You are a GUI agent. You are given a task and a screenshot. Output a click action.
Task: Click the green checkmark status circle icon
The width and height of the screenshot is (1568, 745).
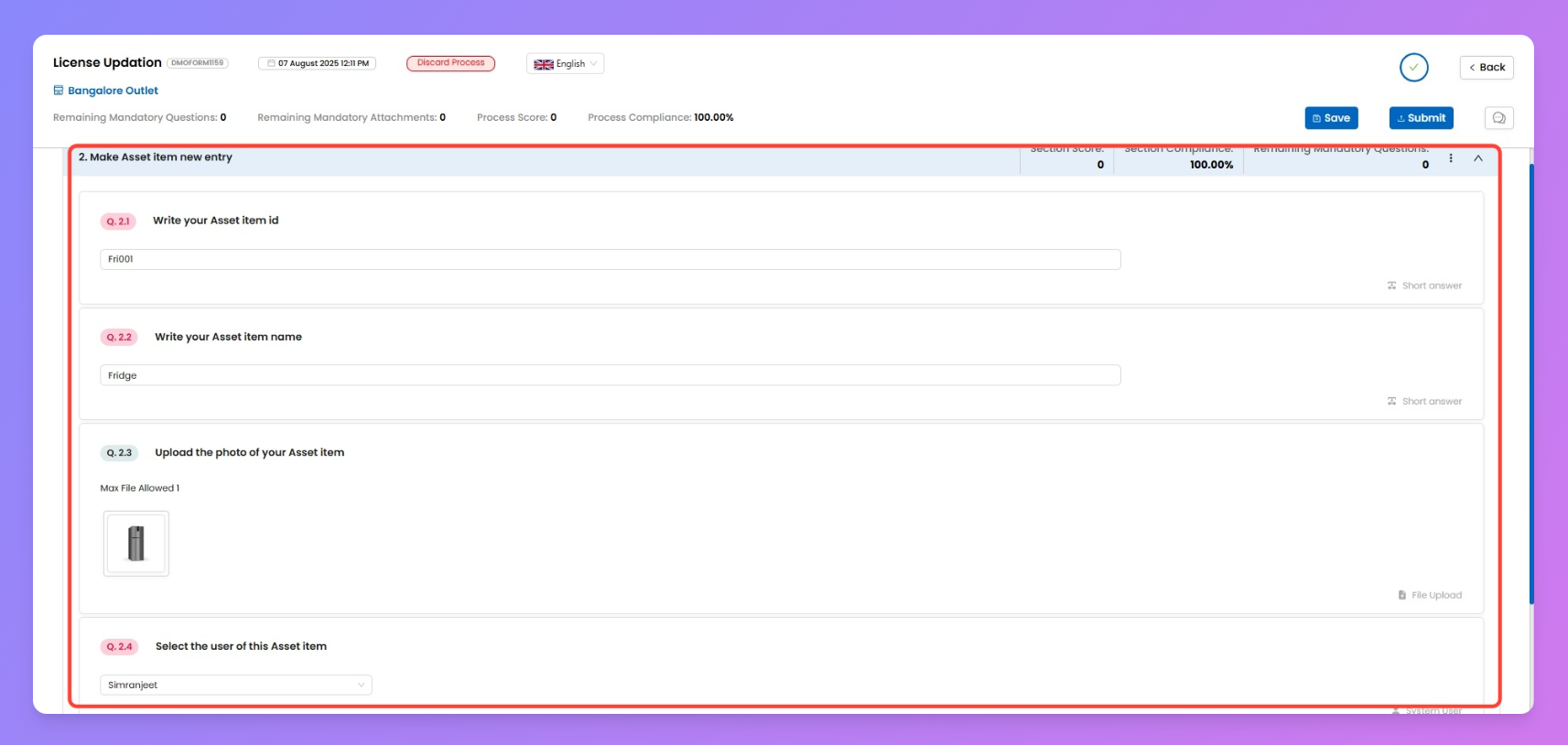coord(1413,67)
